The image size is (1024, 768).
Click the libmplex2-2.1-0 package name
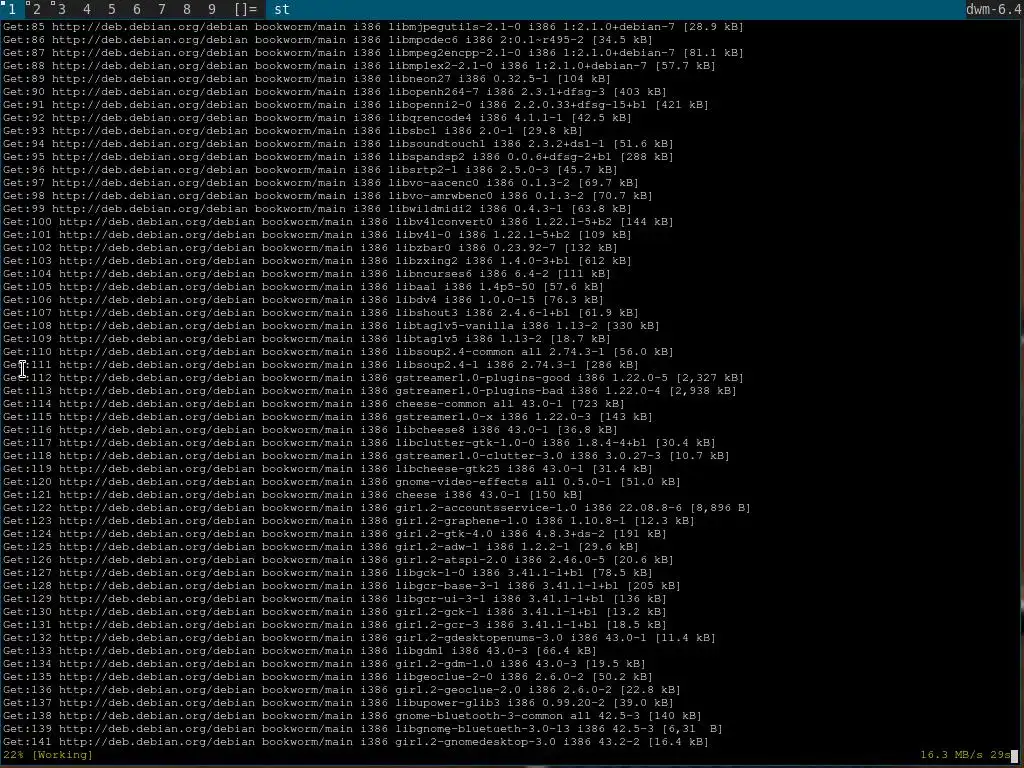click(441, 66)
